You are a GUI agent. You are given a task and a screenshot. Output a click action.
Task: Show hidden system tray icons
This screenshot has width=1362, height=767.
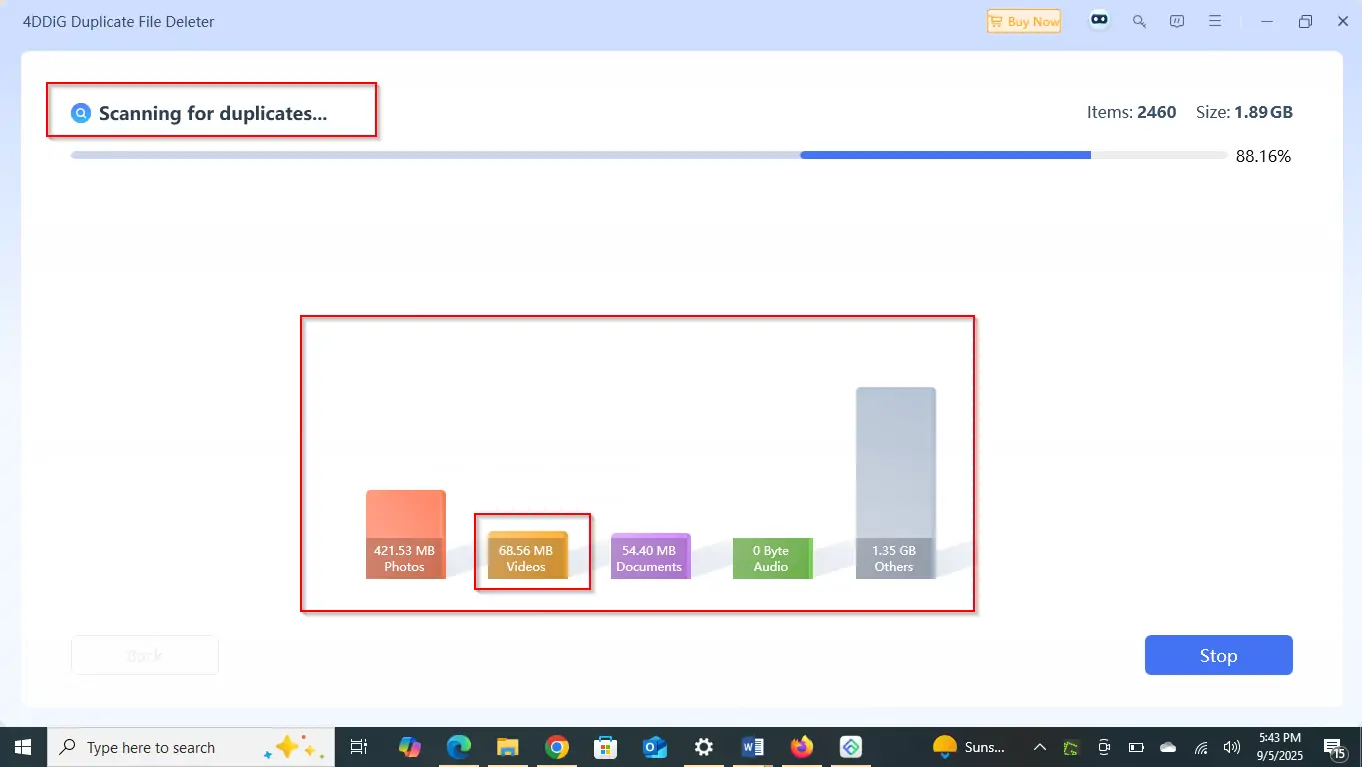1040,747
